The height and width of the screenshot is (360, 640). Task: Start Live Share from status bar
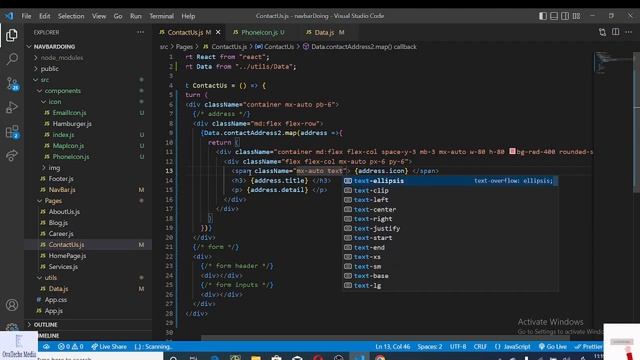109,347
